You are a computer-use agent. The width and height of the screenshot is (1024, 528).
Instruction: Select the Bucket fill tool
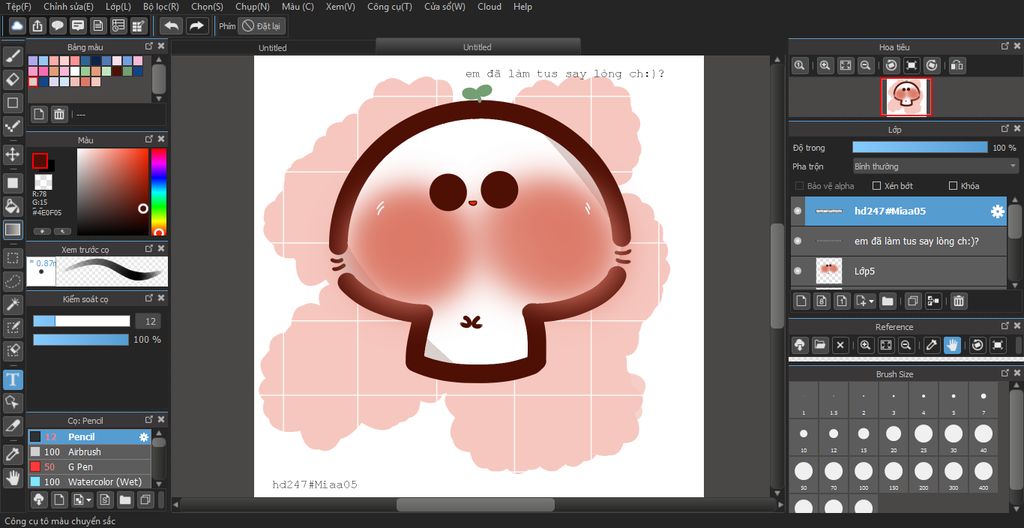pos(12,206)
